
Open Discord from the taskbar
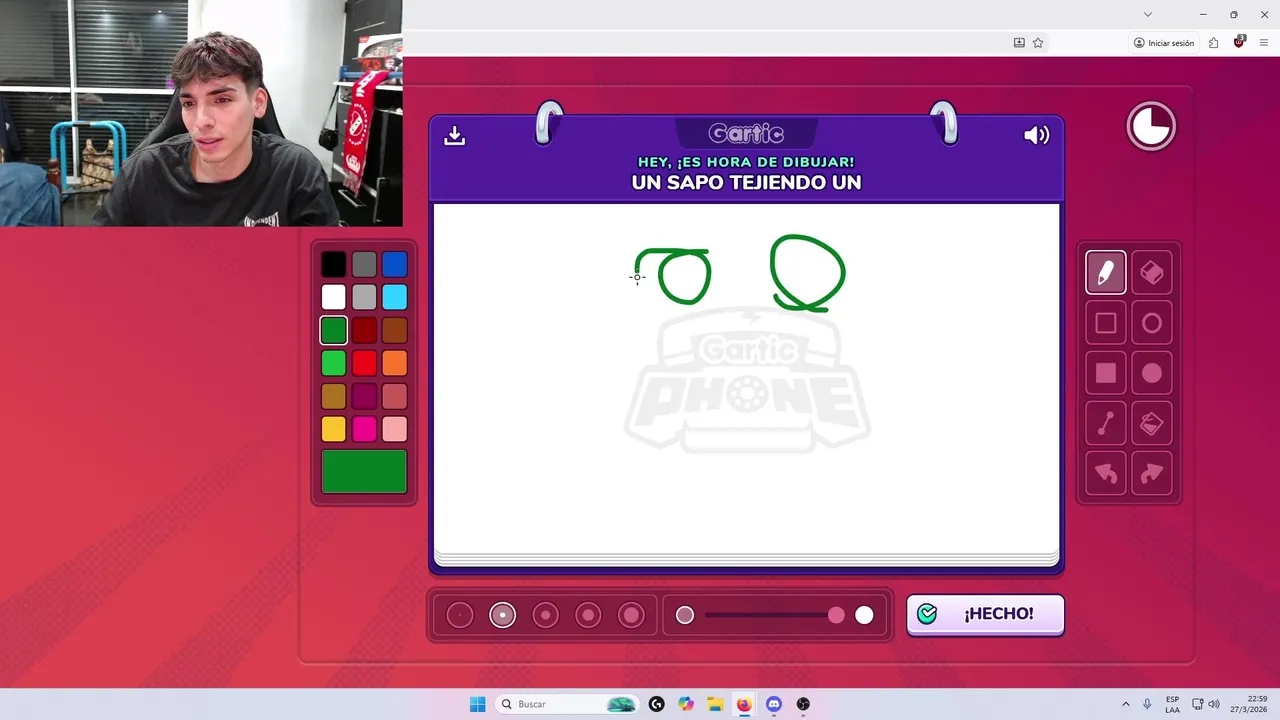[x=773, y=704]
